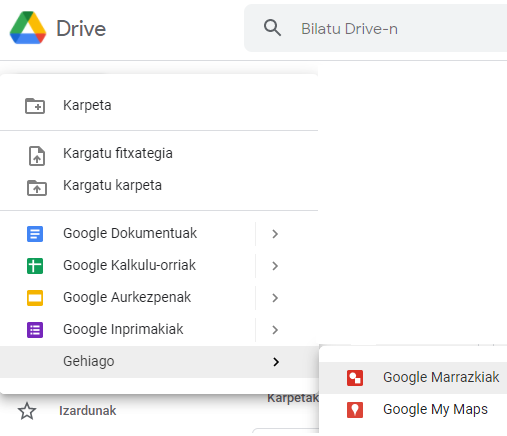Click the Google Drive logo icon
Viewport: 507px width, 436px height.
coord(28,28)
